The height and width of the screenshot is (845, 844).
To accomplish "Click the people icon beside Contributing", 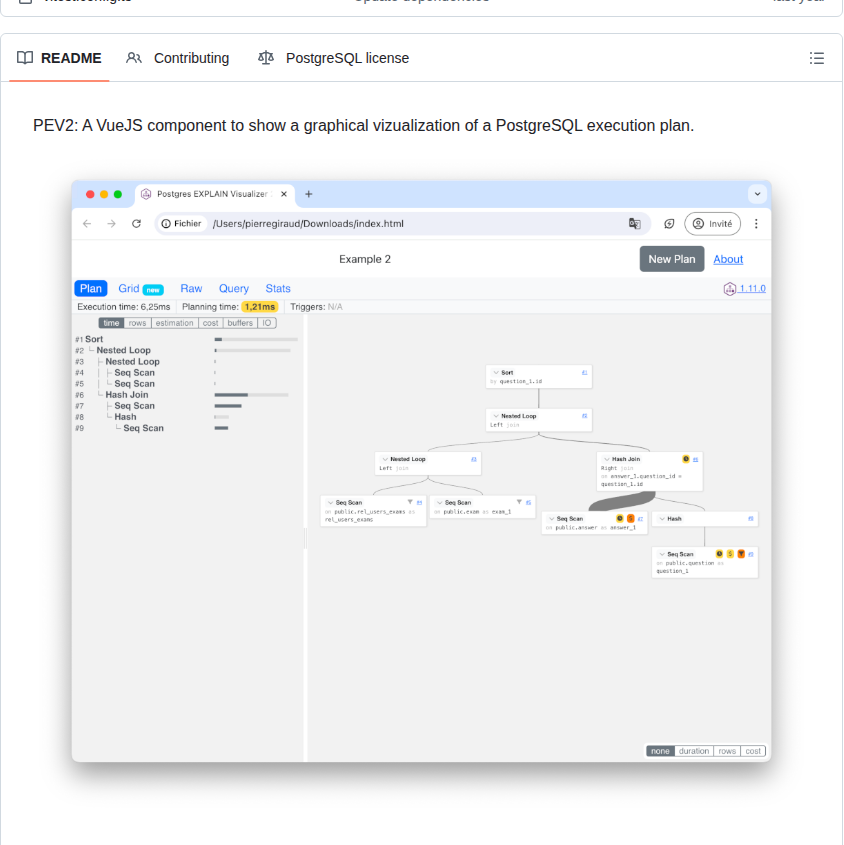I will [133, 58].
